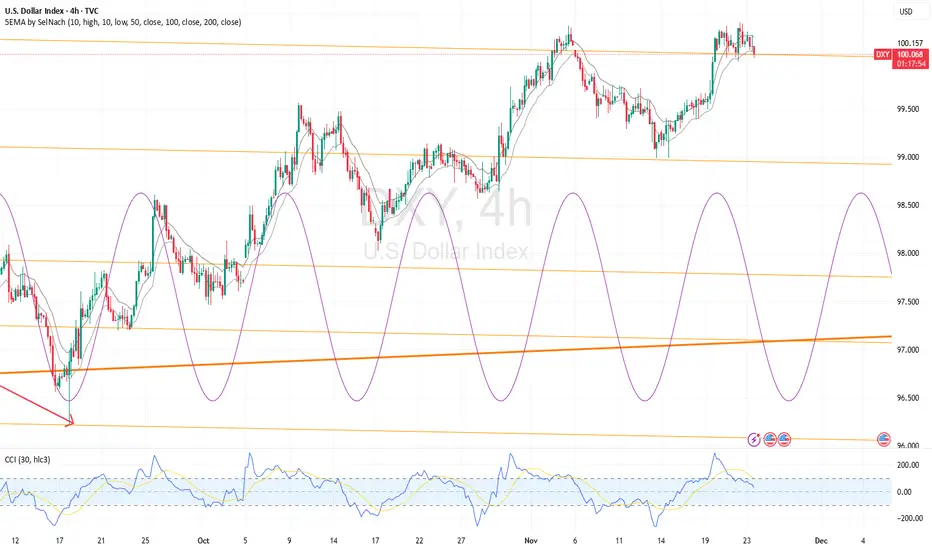This screenshot has width=932, height=550.
Task: Click the CCI 200.00 scale value
Action: [908, 465]
